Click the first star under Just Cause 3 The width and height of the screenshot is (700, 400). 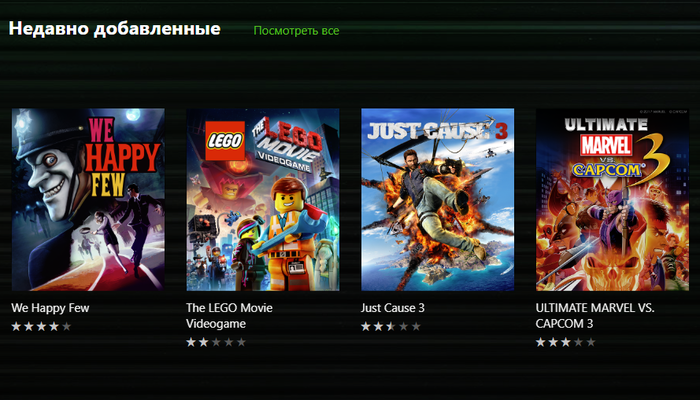366,327
